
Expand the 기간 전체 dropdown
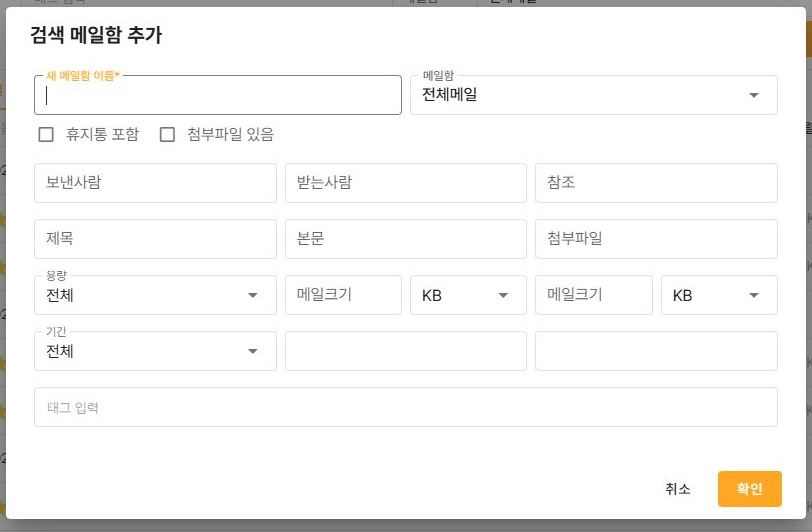(155, 351)
